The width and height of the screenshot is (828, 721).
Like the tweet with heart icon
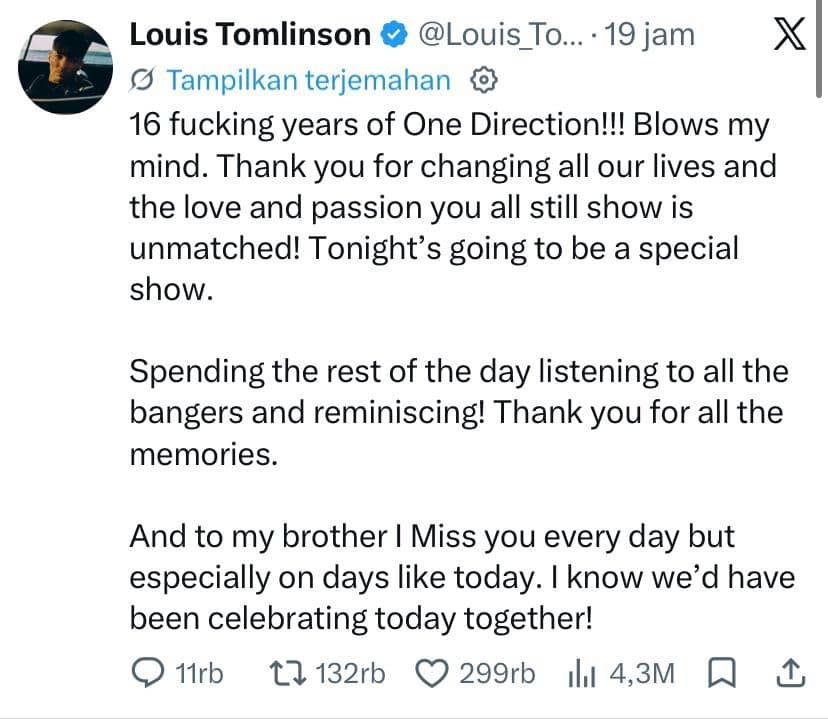pyautogui.click(x=432, y=673)
